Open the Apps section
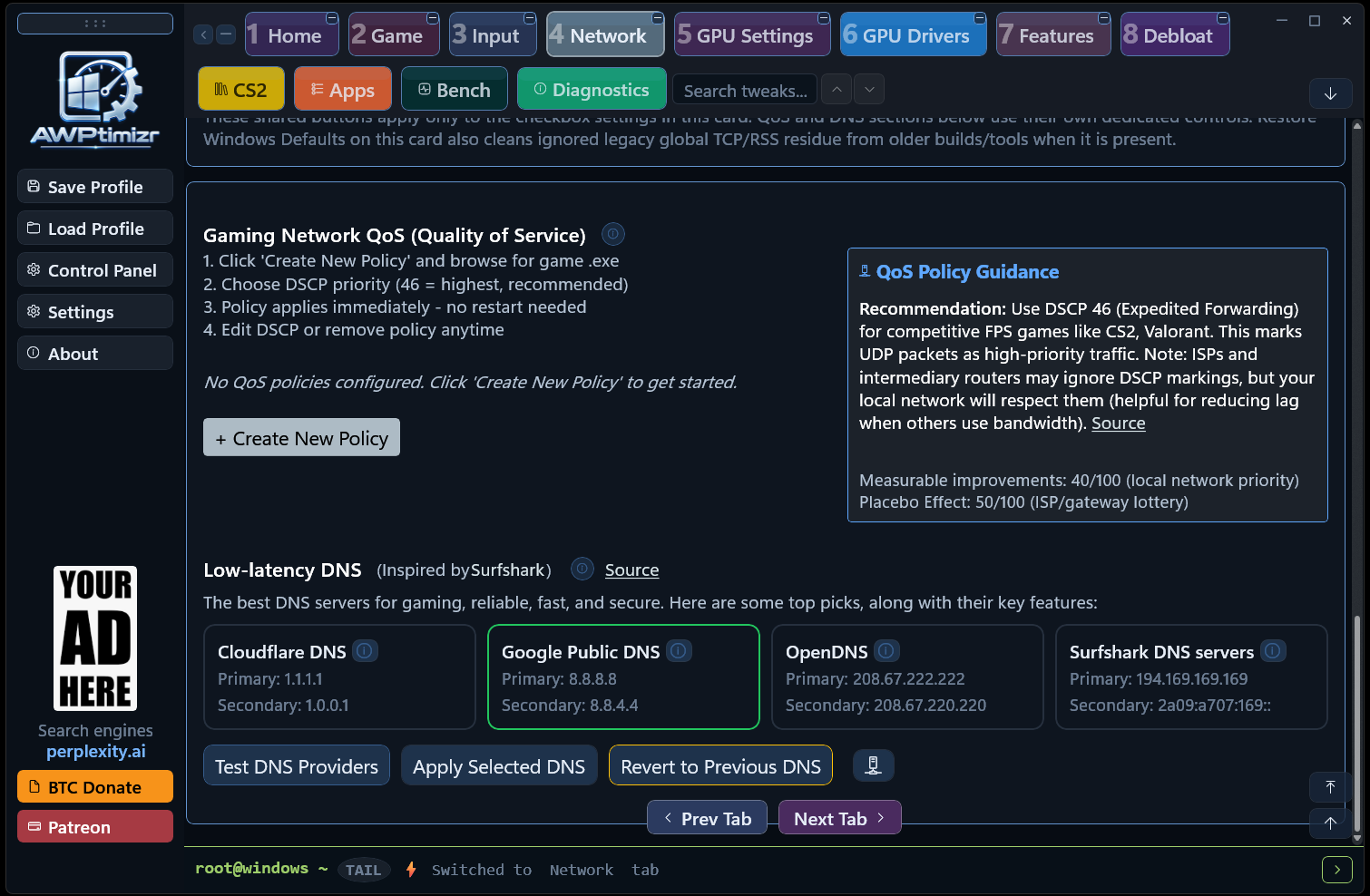 coord(343,89)
